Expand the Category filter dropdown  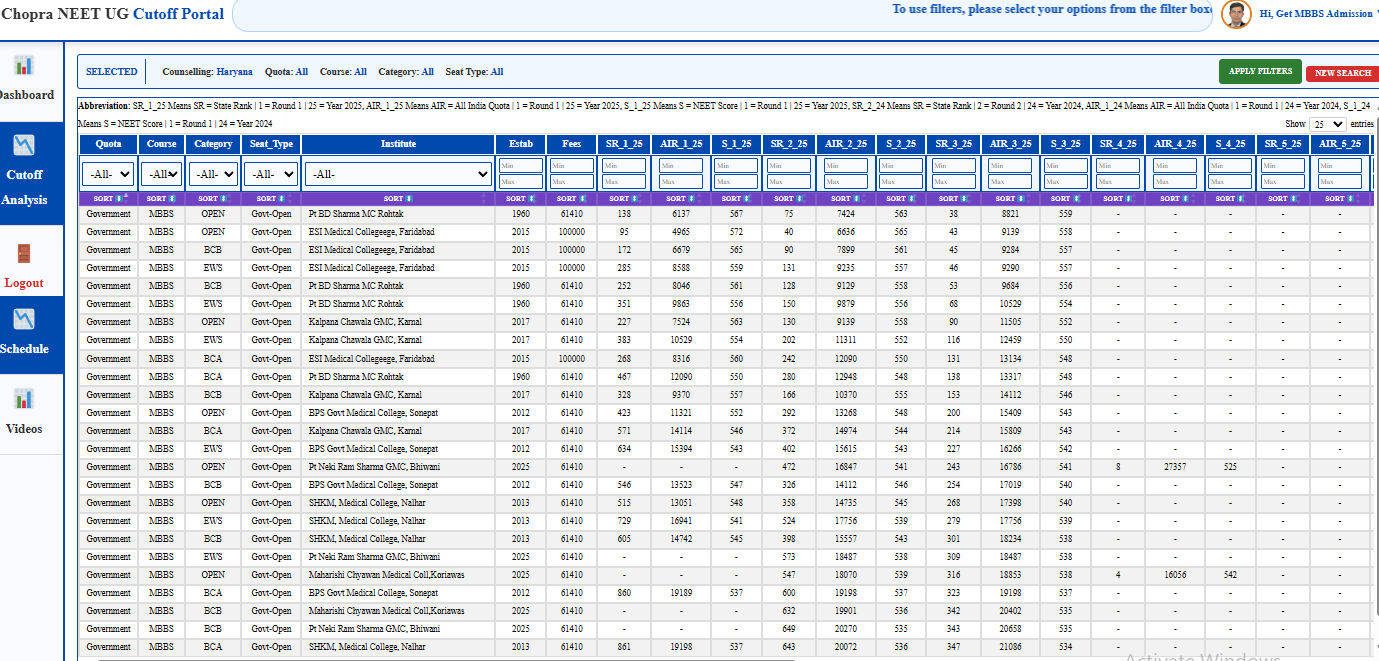[x=213, y=174]
